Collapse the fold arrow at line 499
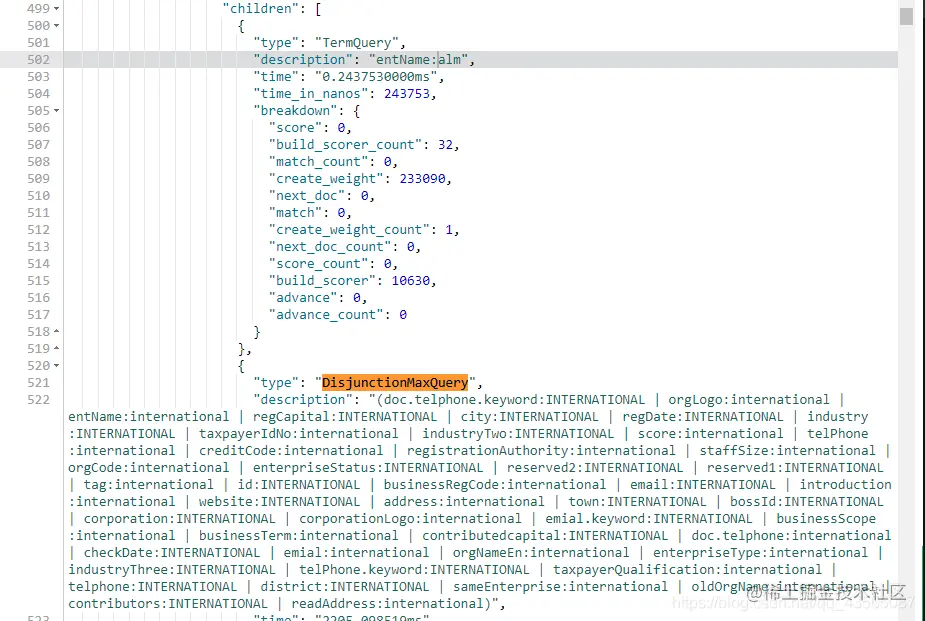The height and width of the screenshot is (621, 925). click(57, 8)
